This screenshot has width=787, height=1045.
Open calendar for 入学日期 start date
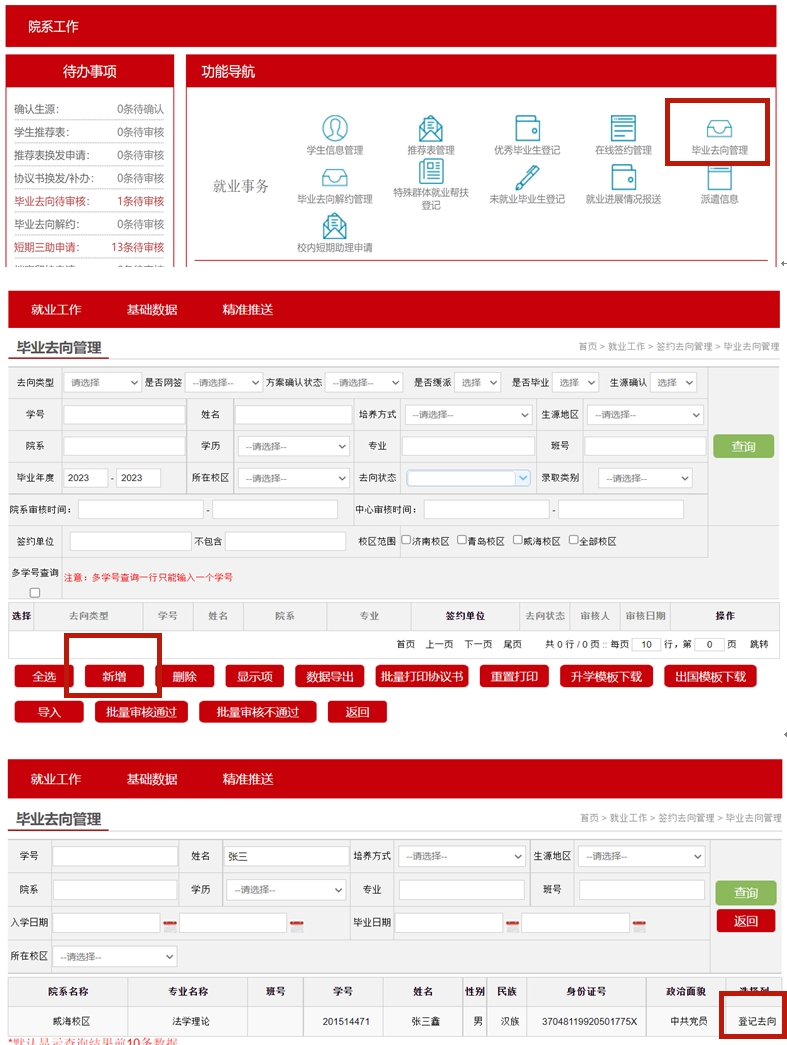pos(170,925)
